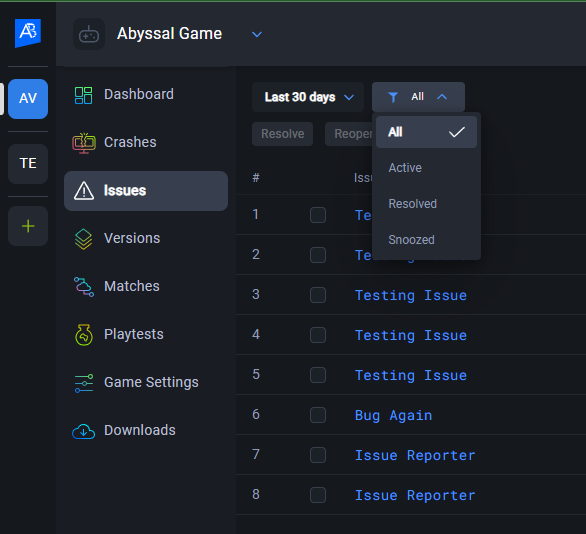The width and height of the screenshot is (586, 534).
Task: Select the Active filter option
Action: pos(426,168)
